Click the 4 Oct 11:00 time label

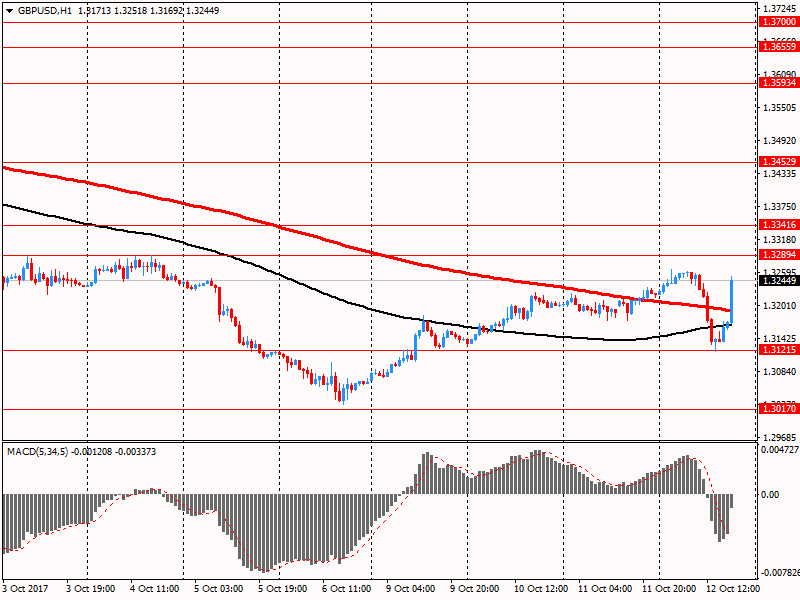(x=154, y=589)
